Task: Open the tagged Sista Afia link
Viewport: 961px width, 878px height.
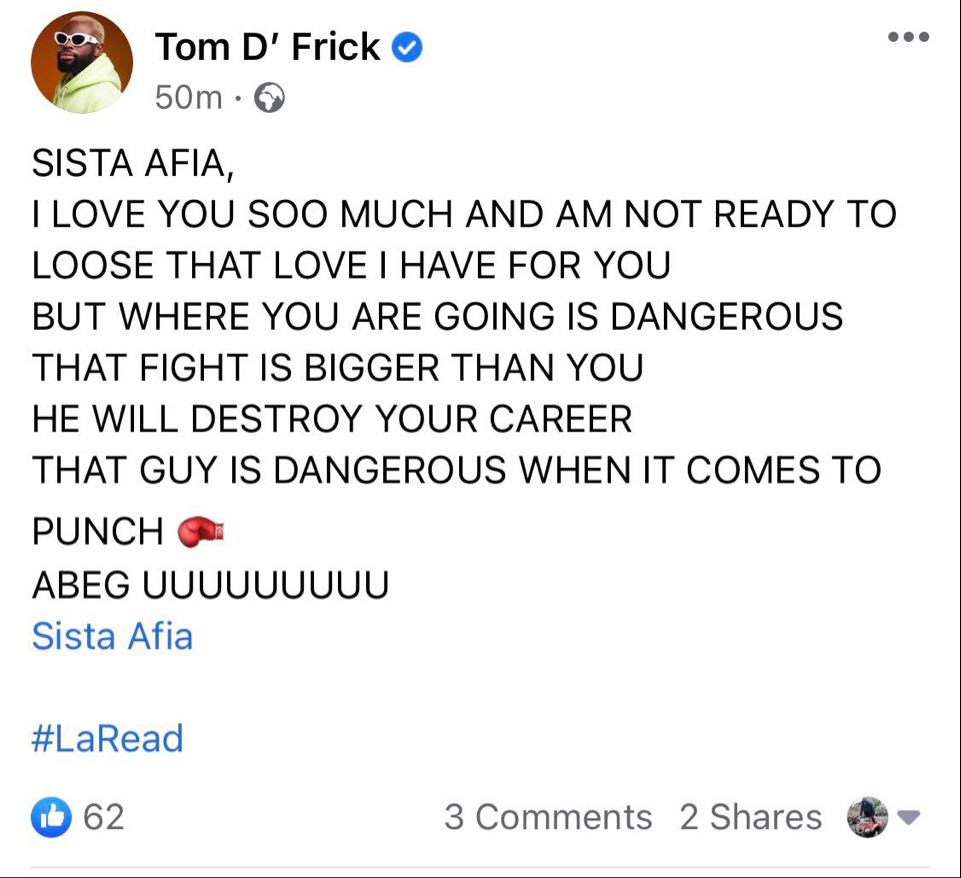Action: [112, 636]
